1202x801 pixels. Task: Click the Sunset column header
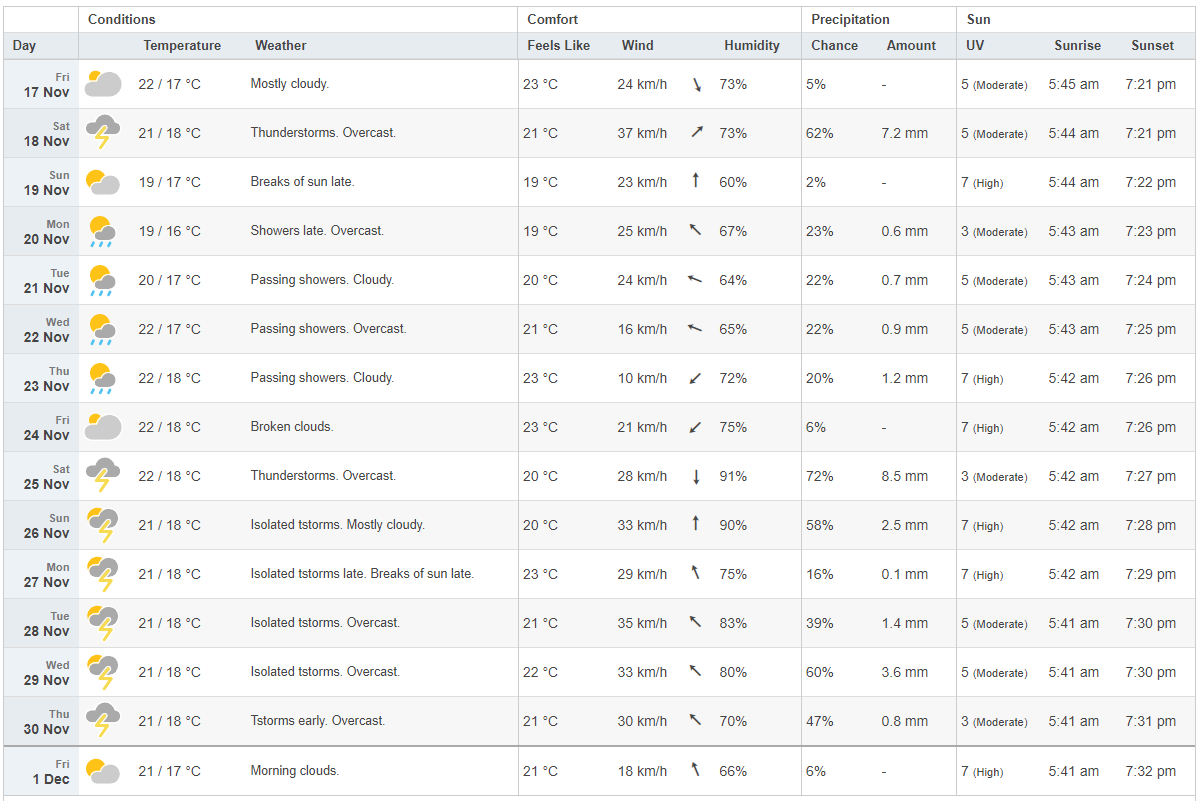click(x=1153, y=45)
